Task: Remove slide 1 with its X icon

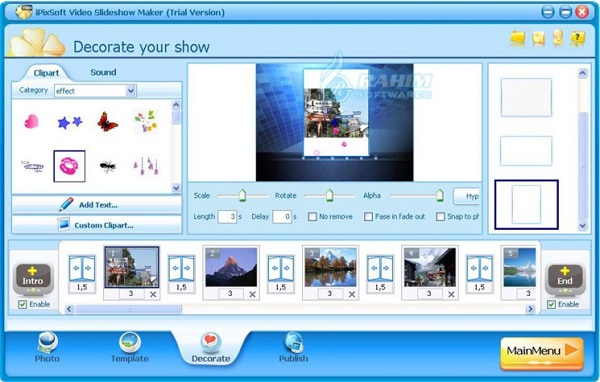Action: (153, 294)
